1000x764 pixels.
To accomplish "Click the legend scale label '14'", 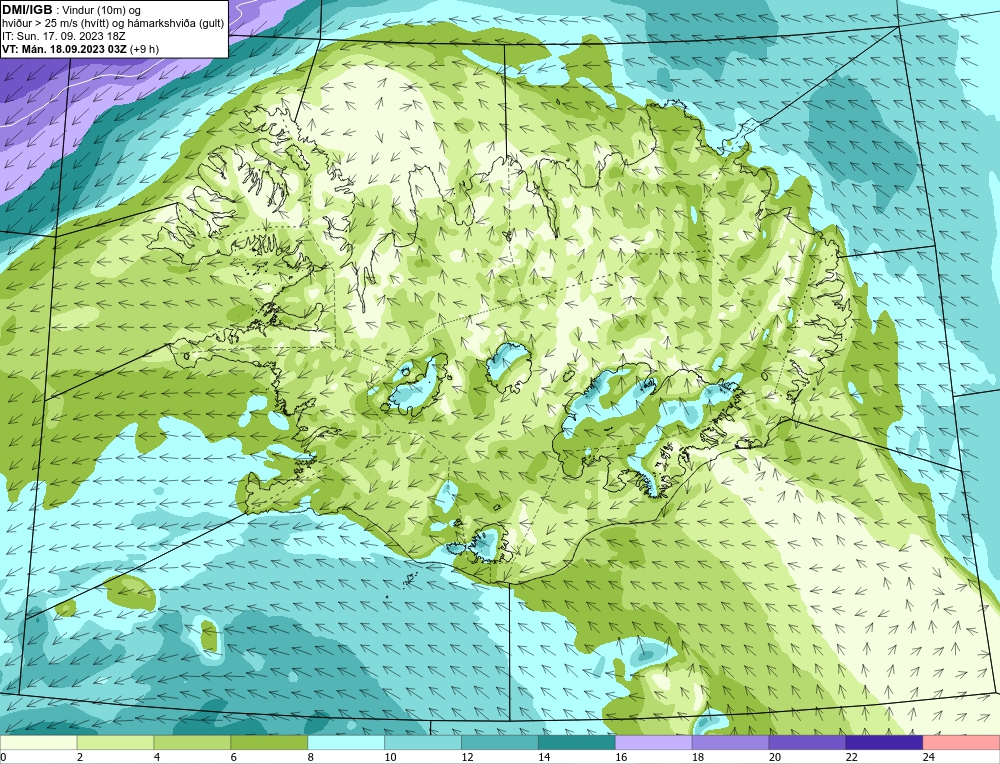I will pyautogui.click(x=544, y=757).
